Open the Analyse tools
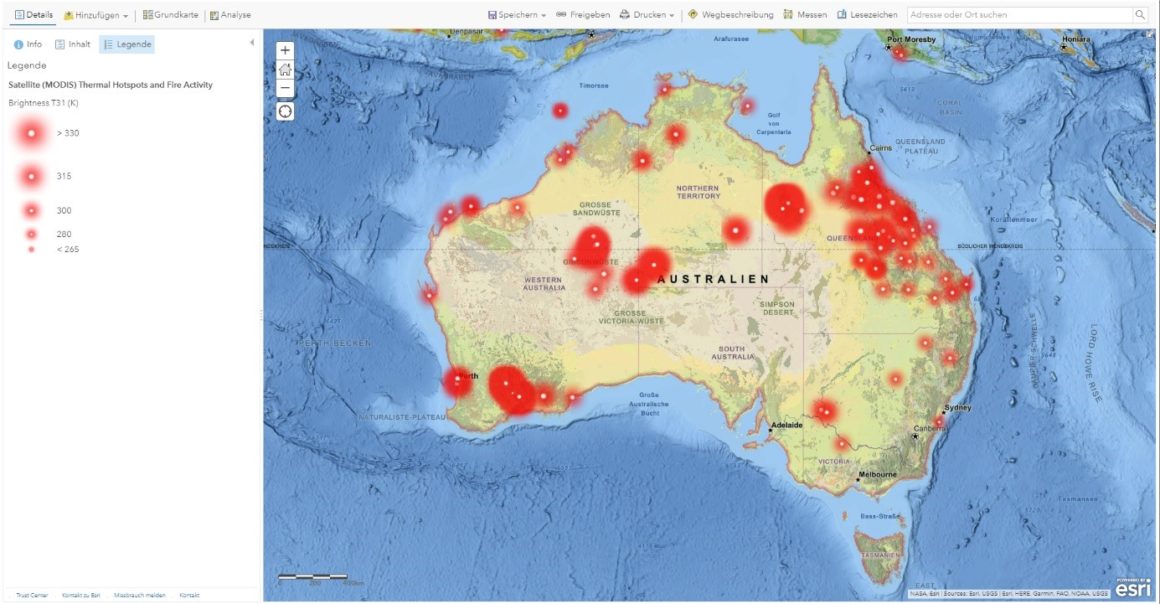 [x=231, y=15]
